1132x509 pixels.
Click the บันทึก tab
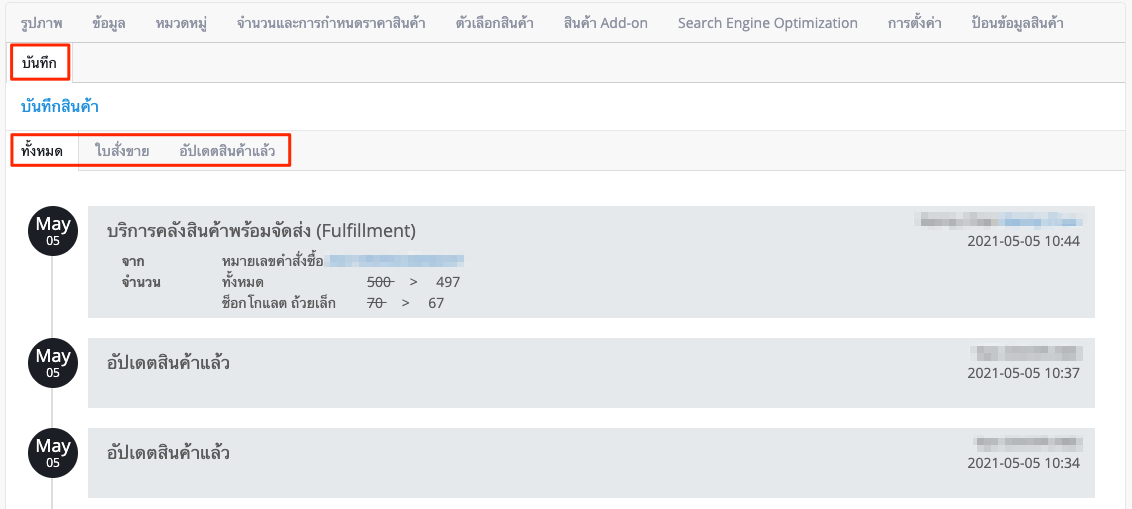[40, 64]
